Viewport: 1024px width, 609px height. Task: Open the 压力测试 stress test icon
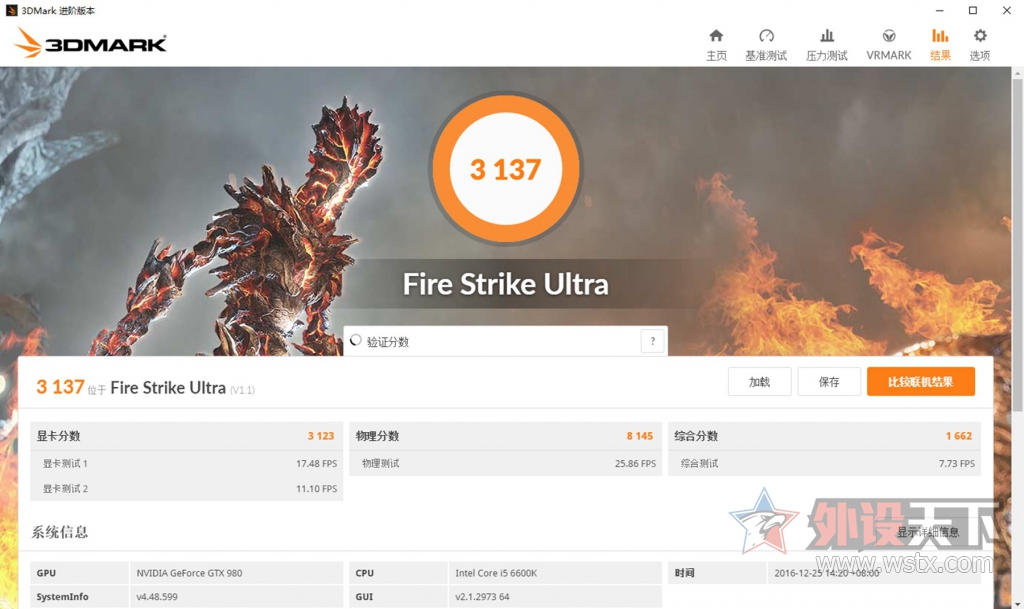(827, 36)
